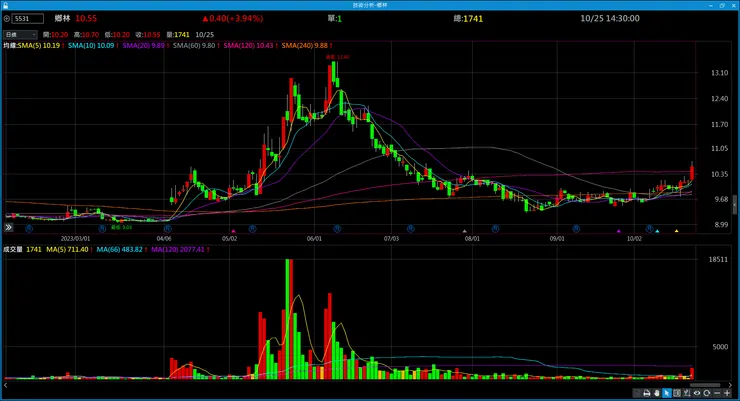Open the 日線 period dropdown
The image size is (740, 401).
point(20,34)
